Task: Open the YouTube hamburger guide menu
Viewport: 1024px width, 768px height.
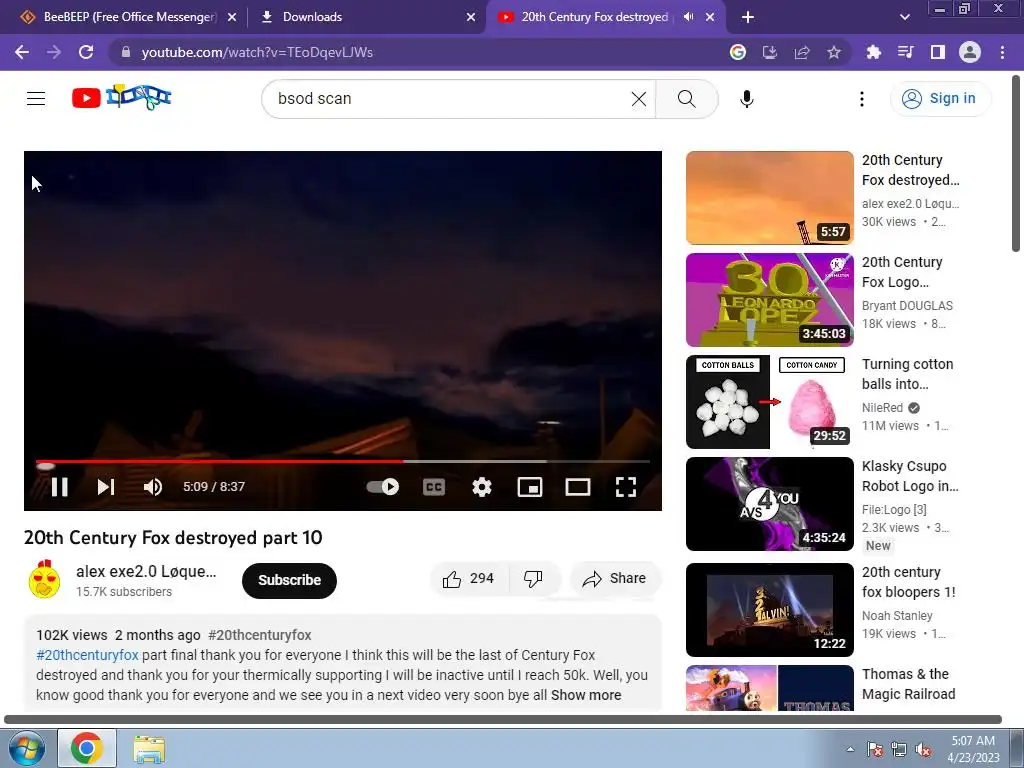Action: click(x=36, y=98)
